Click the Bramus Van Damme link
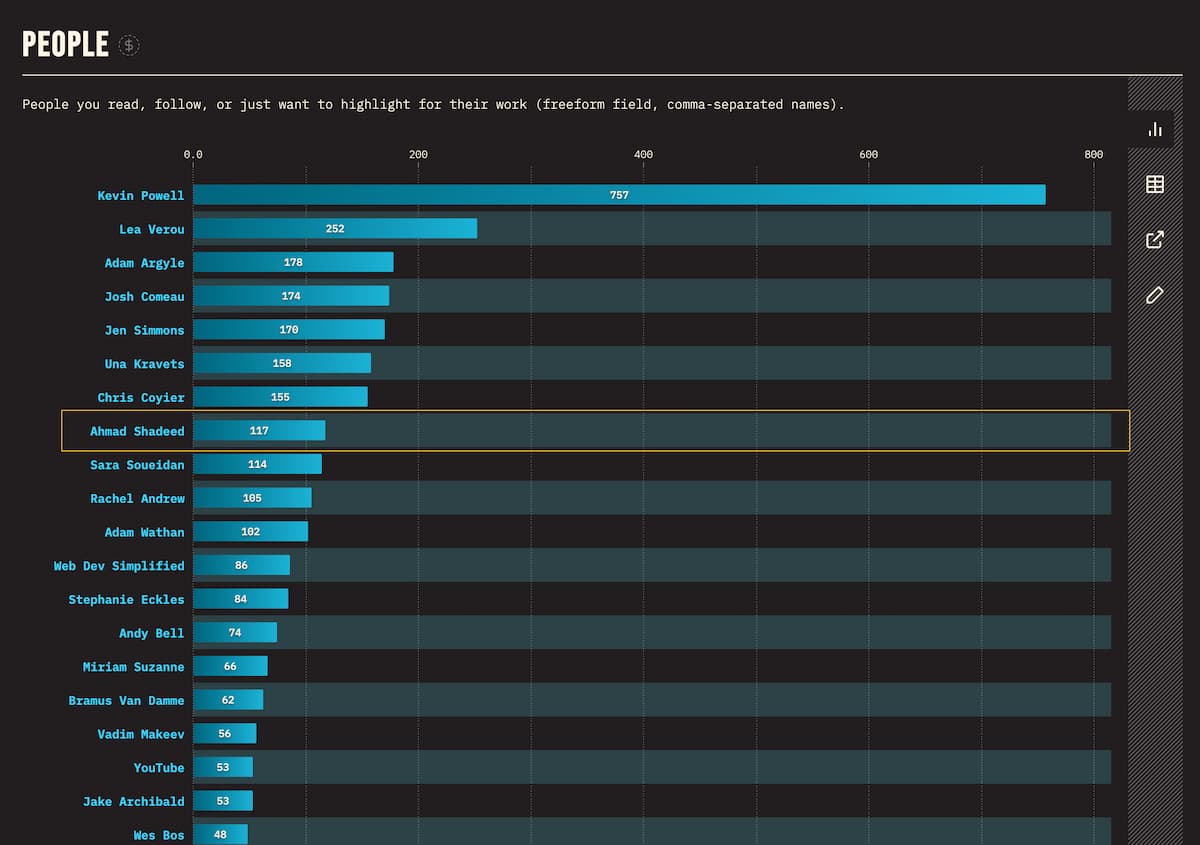Image resolution: width=1200 pixels, height=845 pixels. coord(126,701)
